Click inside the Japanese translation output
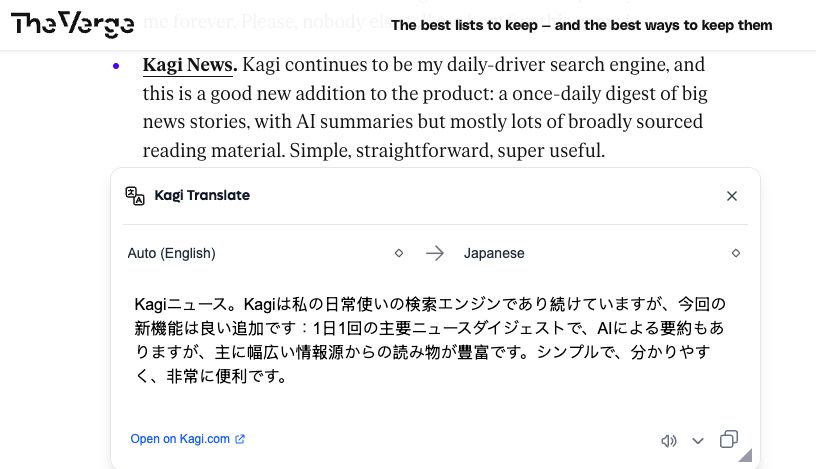Image resolution: width=816 pixels, height=469 pixels. pyautogui.click(x=430, y=340)
